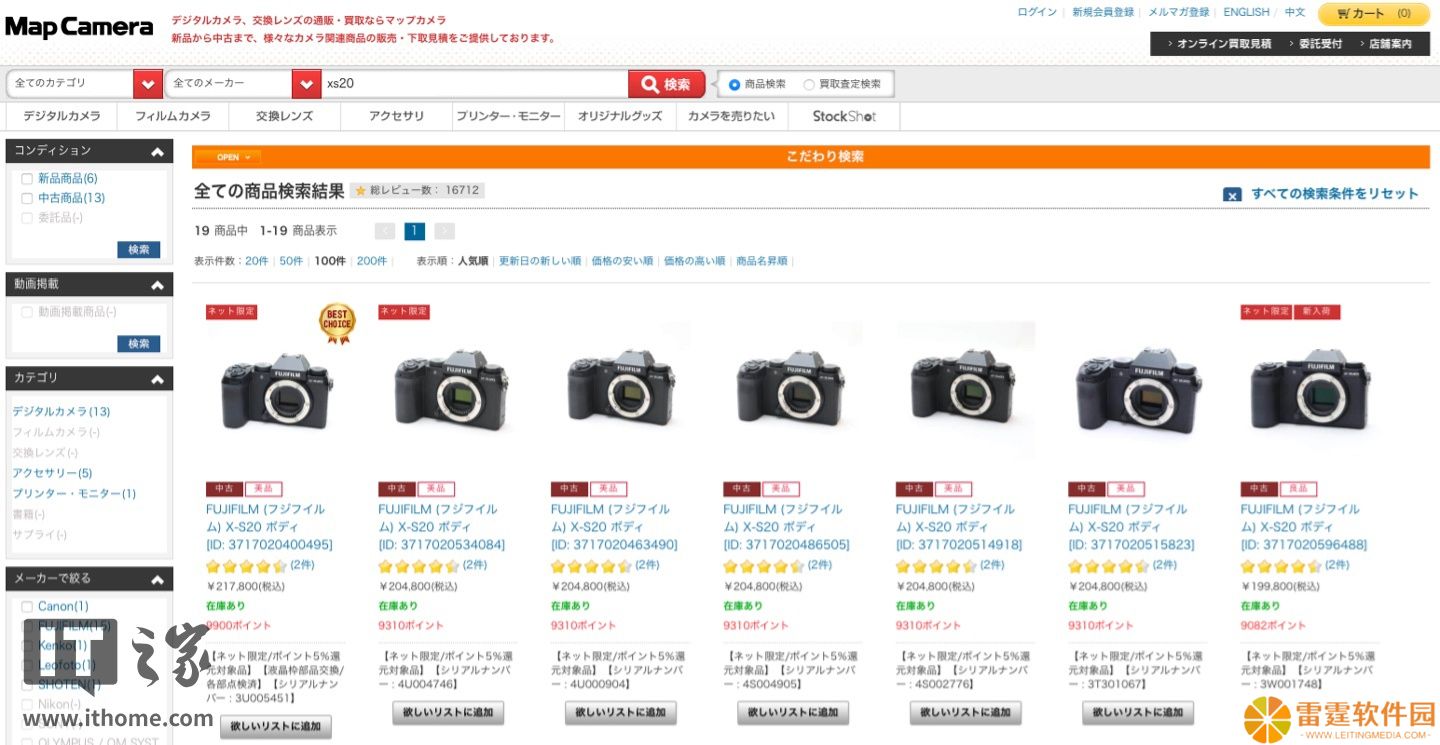1440x745 pixels.
Task: Click the red 検索 search button
Action: tap(666, 84)
